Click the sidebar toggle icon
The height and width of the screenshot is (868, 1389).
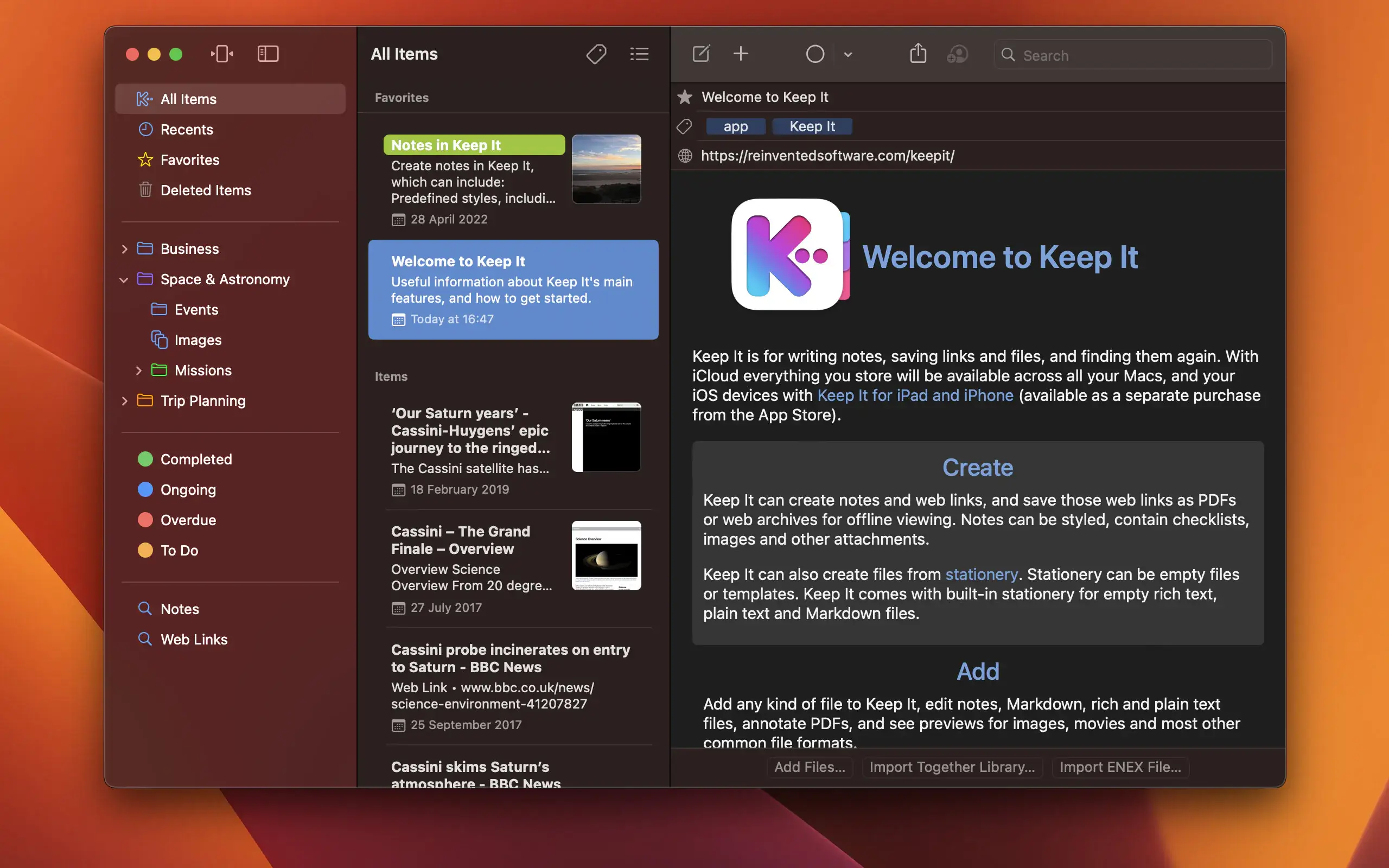267,54
